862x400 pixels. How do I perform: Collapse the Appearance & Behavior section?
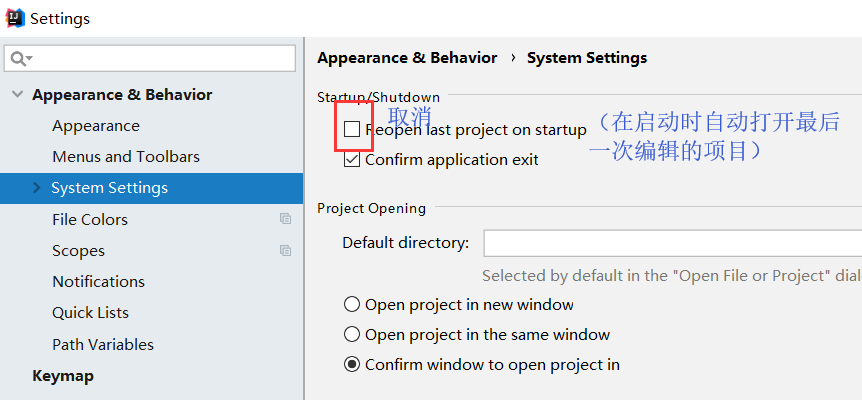click(x=18, y=95)
